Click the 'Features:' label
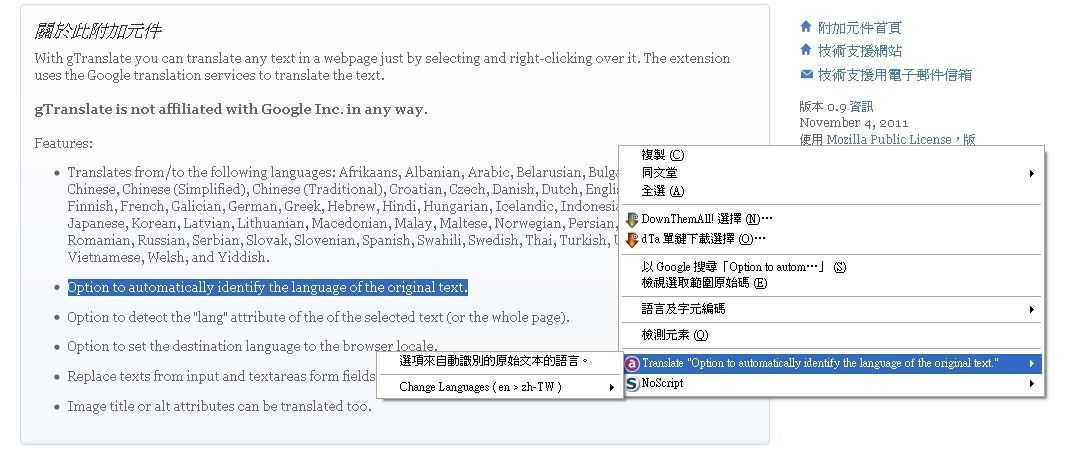This screenshot has width=1079, height=449. click(63, 144)
